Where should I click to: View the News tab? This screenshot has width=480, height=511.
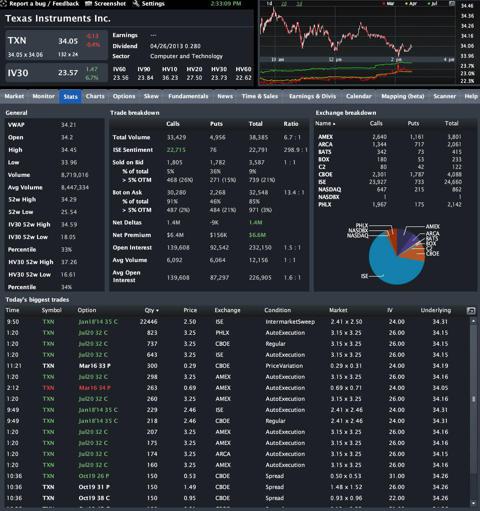tap(225, 96)
